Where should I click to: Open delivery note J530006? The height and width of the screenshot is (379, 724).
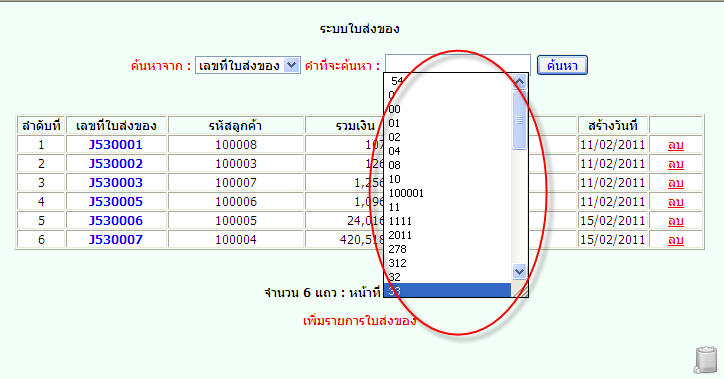pyautogui.click(x=116, y=220)
